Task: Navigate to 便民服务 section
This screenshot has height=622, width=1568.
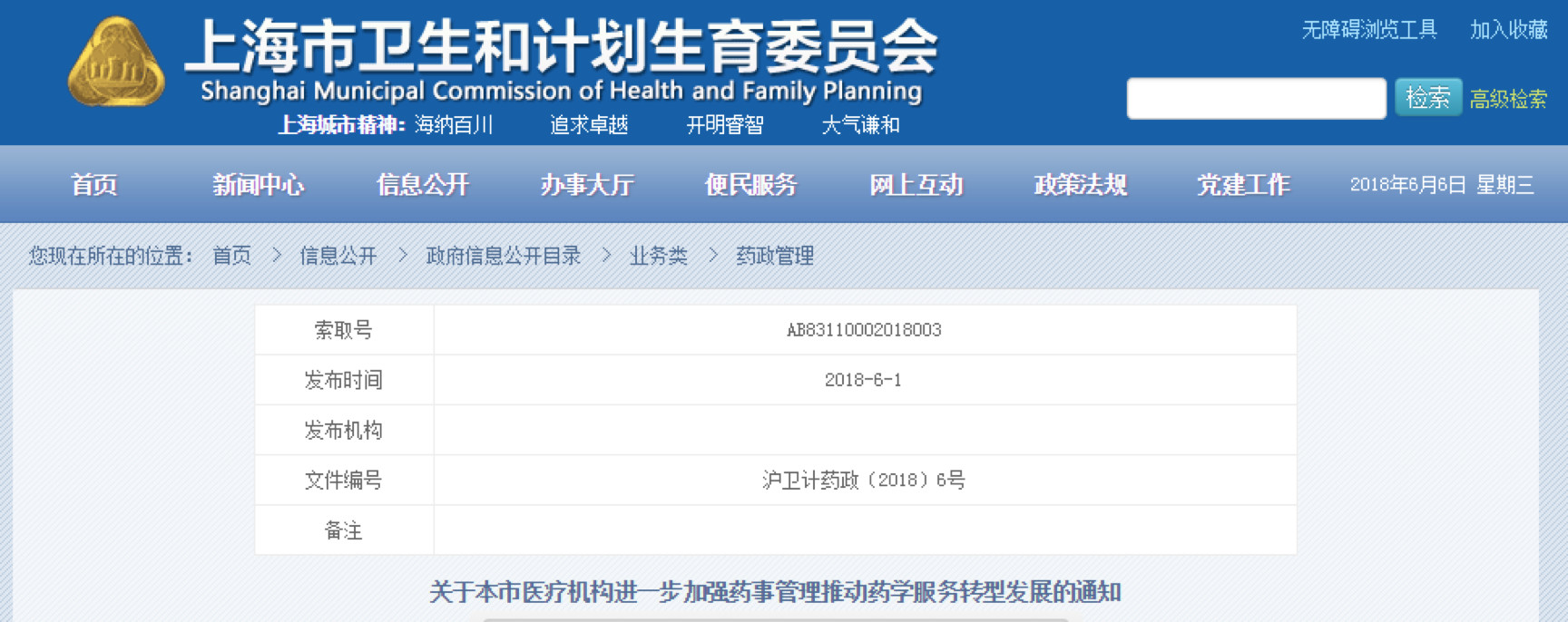Action: [x=750, y=185]
